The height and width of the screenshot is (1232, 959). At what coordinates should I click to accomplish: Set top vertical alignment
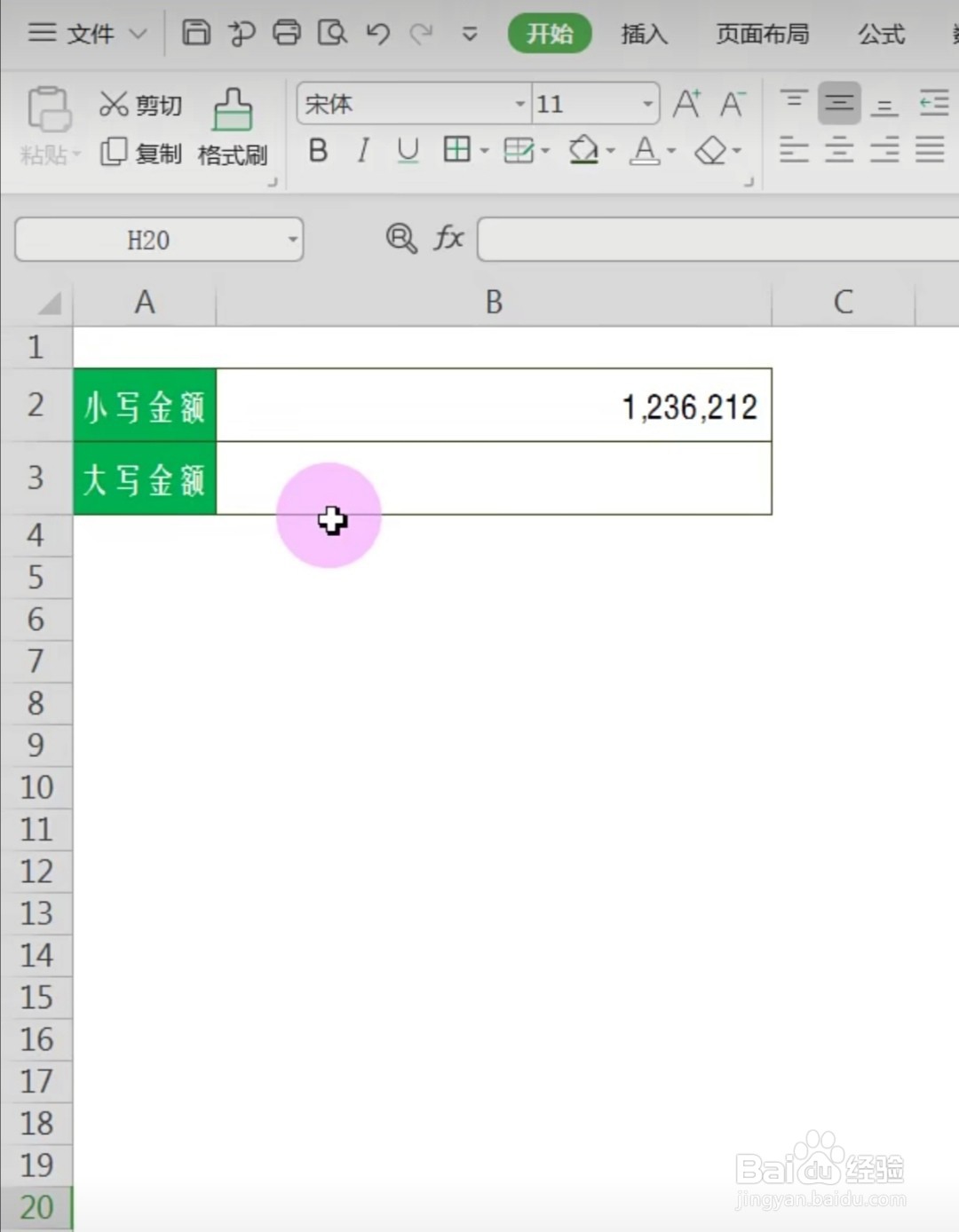tap(794, 101)
